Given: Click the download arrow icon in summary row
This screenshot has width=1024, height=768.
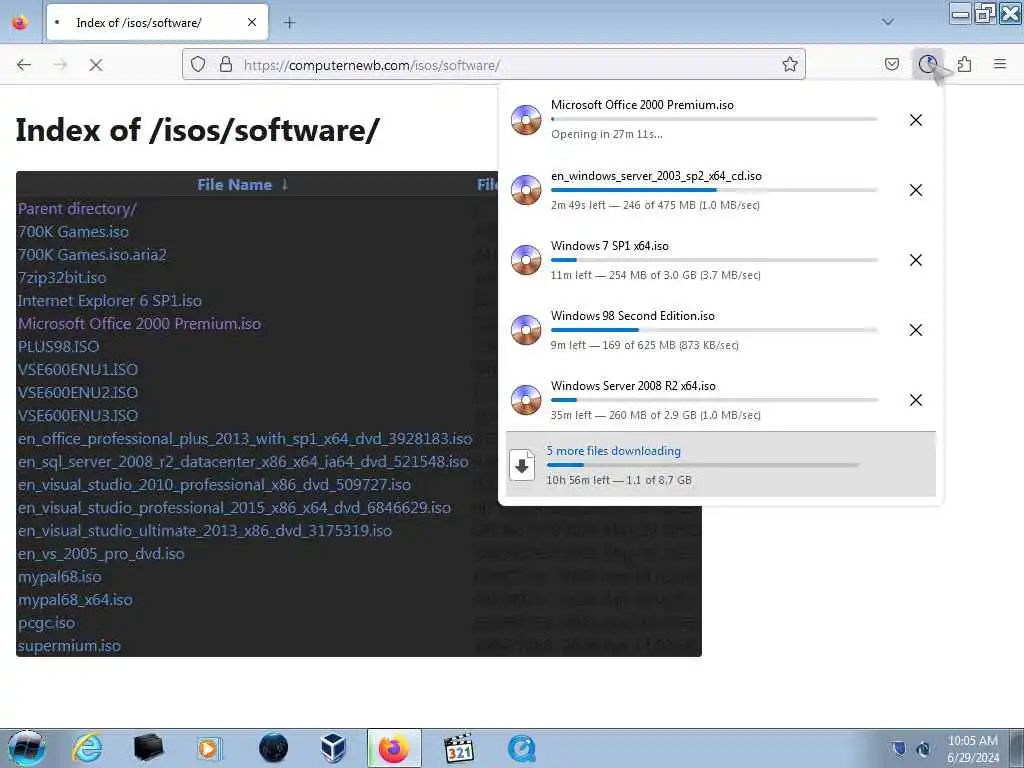Looking at the screenshot, I should 522,465.
